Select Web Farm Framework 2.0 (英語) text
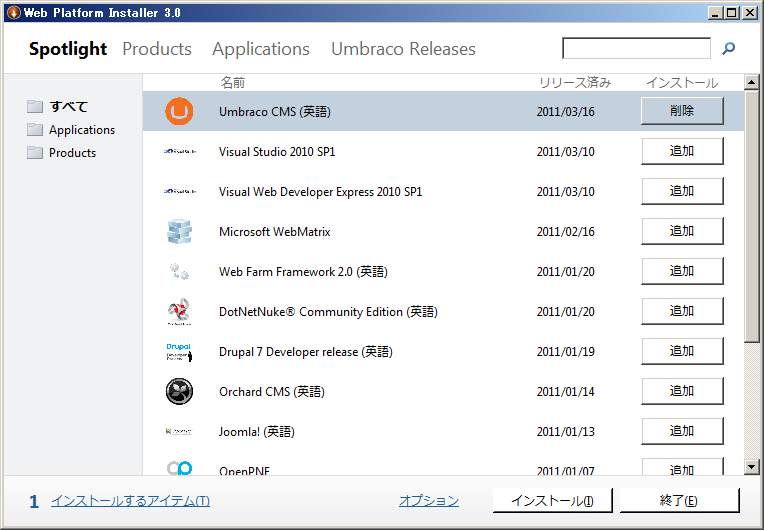Viewport: 764px width, 530px height. pos(304,272)
